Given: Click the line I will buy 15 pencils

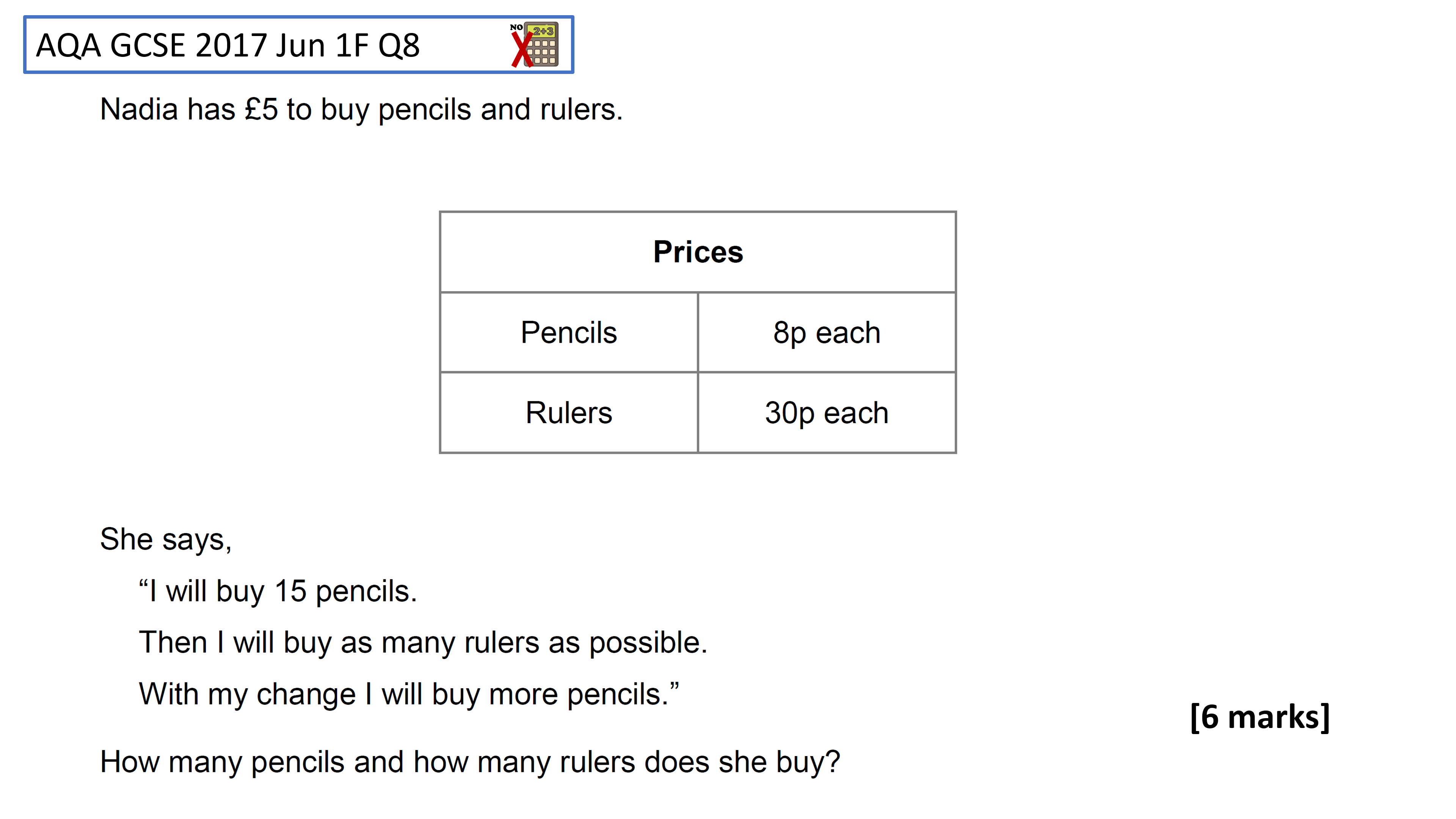Looking at the screenshot, I should (278, 591).
